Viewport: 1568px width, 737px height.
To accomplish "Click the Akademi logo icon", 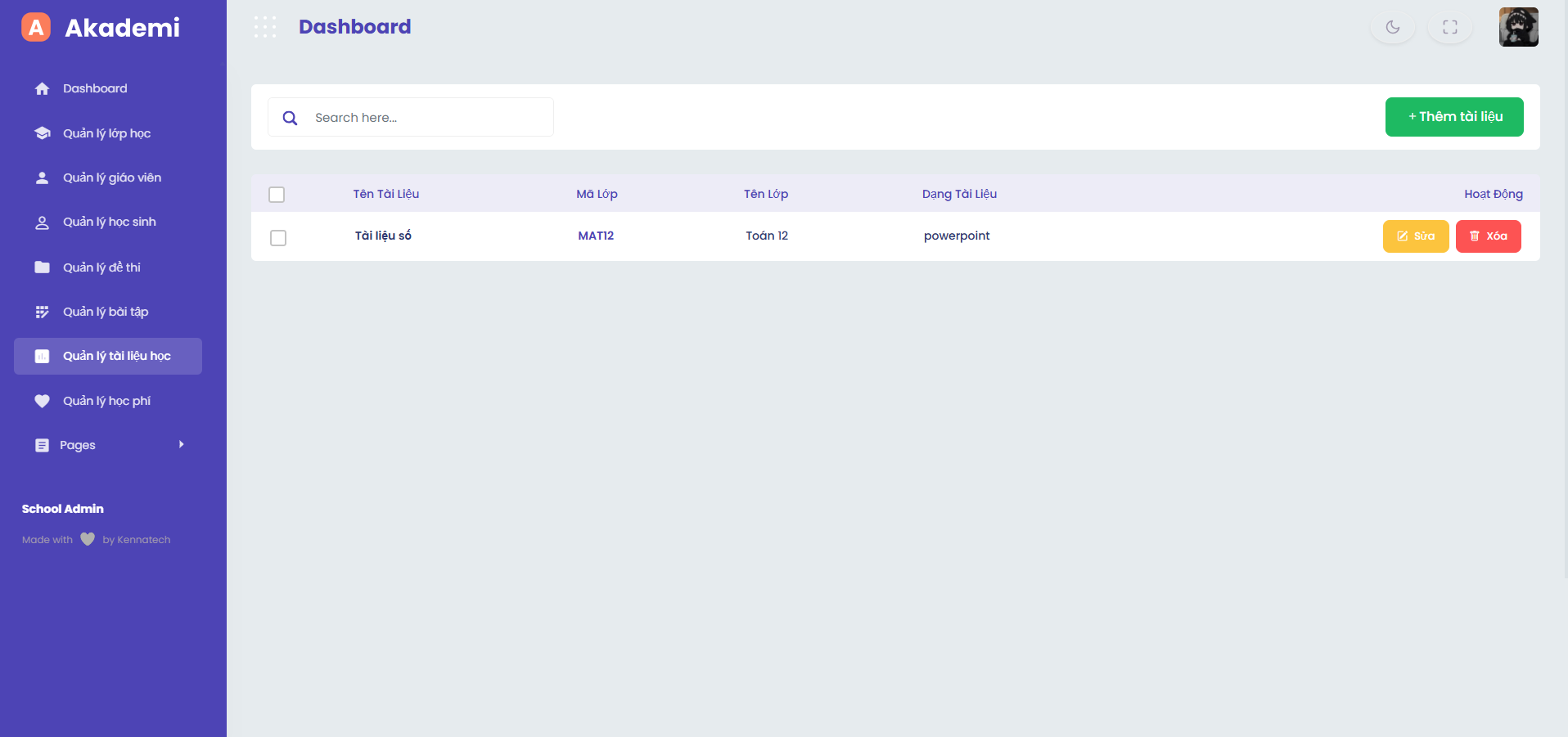I will coord(36,27).
